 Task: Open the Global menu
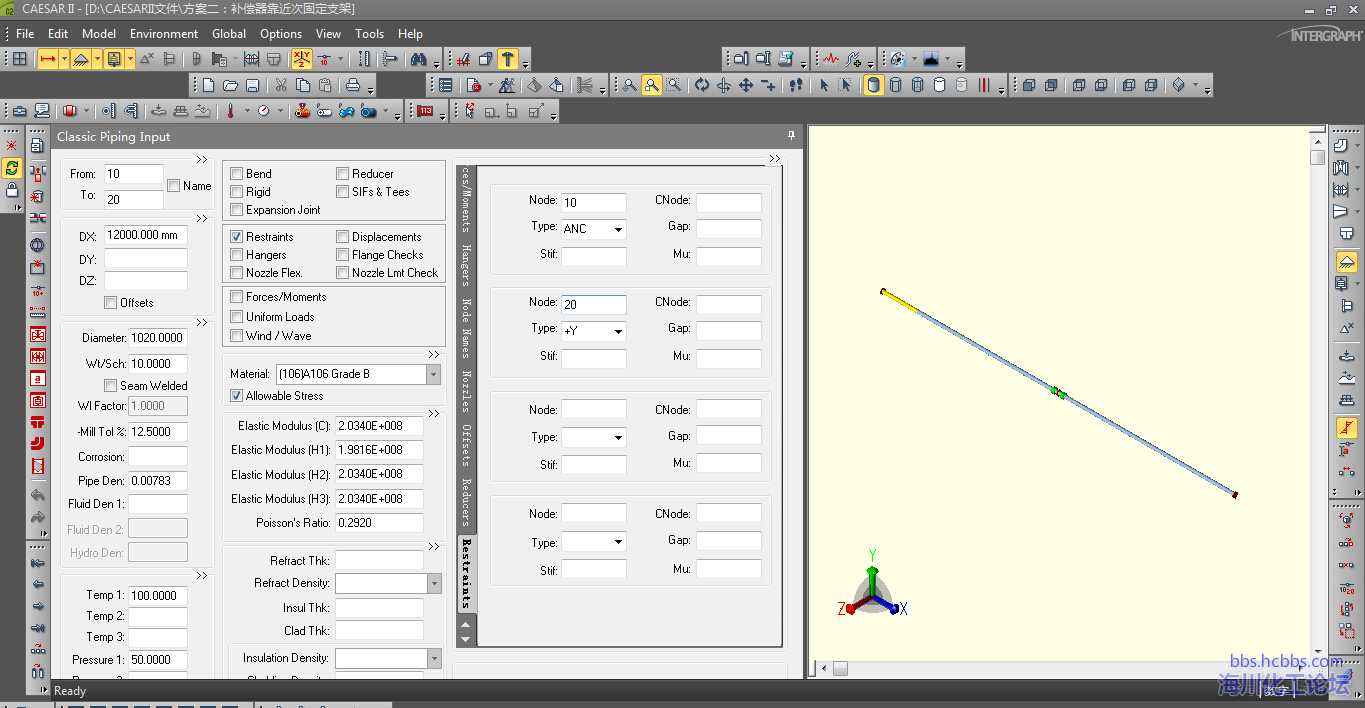coord(229,33)
